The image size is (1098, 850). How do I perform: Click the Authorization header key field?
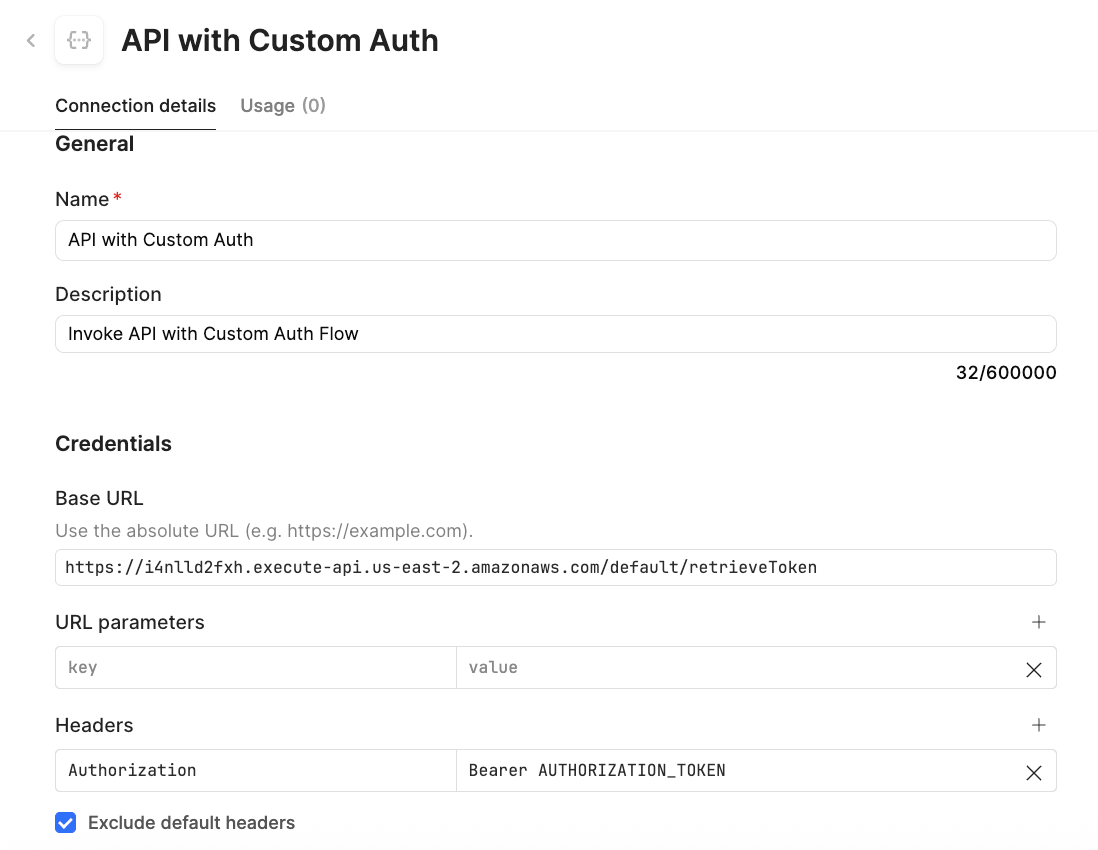pyautogui.click(x=255, y=770)
